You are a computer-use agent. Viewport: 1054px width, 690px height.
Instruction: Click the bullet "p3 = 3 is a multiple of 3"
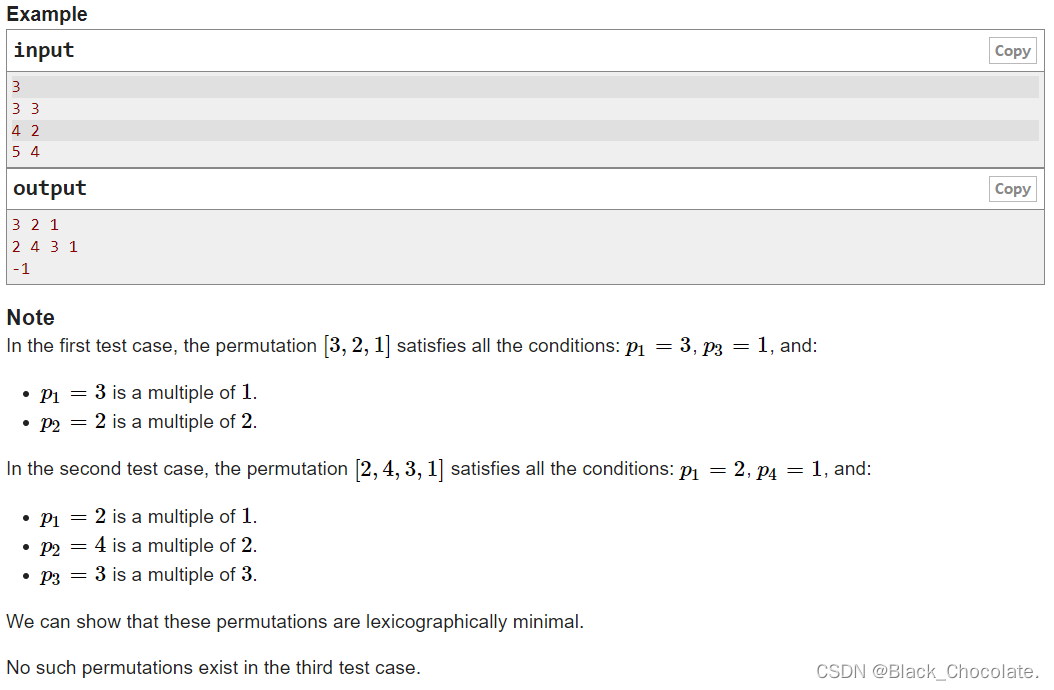149,575
